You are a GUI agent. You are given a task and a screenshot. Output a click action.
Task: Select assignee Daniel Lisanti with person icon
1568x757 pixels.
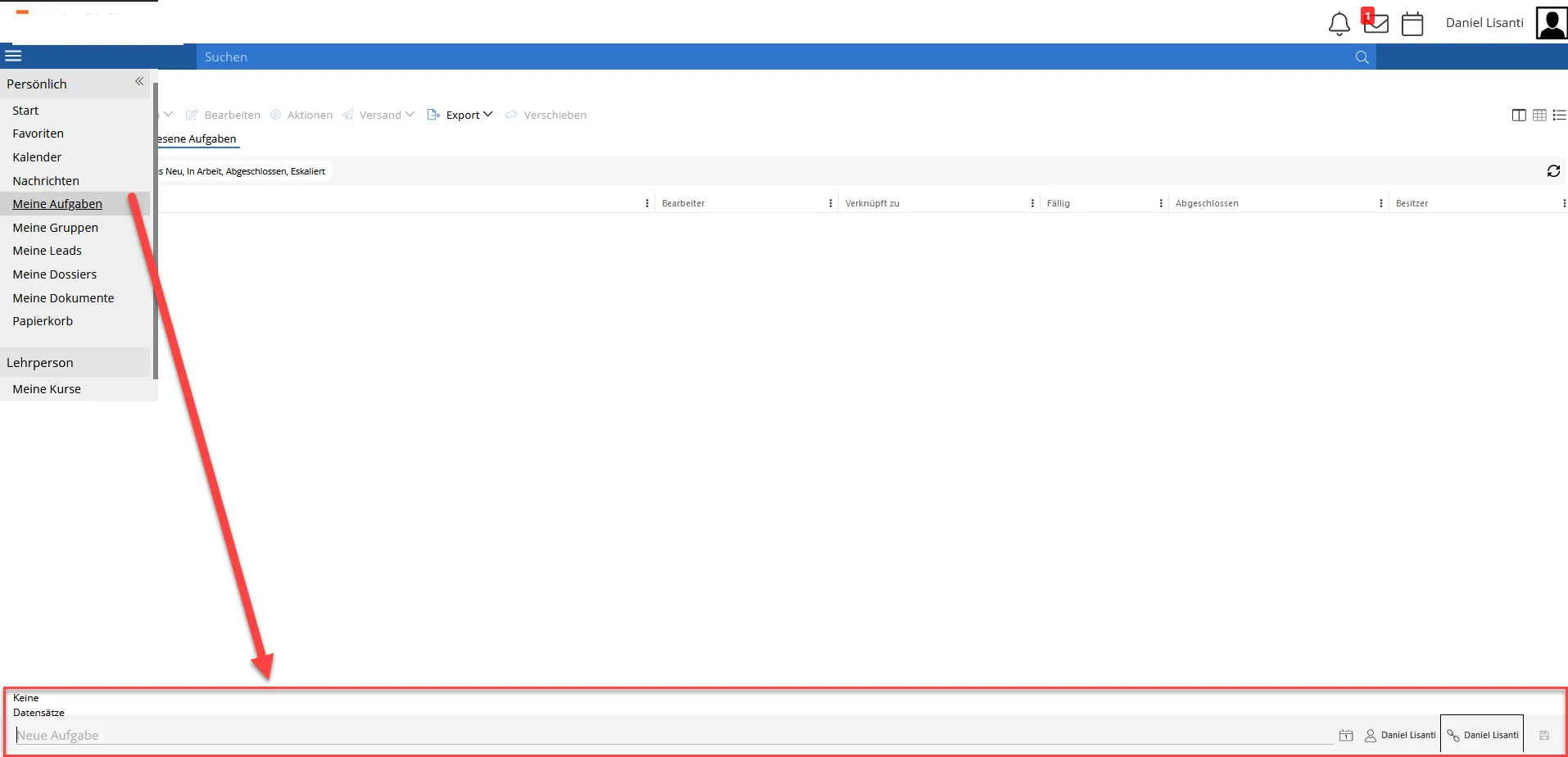pyautogui.click(x=1400, y=736)
